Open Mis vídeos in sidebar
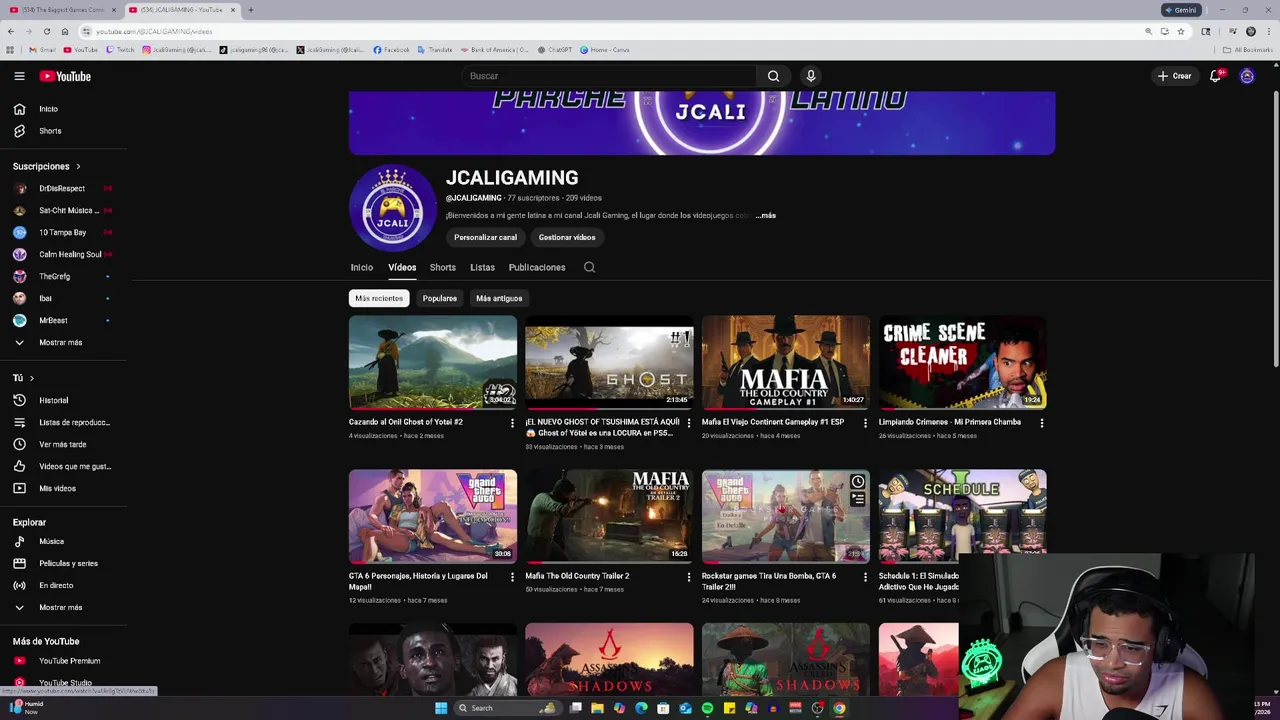 tap(57, 488)
